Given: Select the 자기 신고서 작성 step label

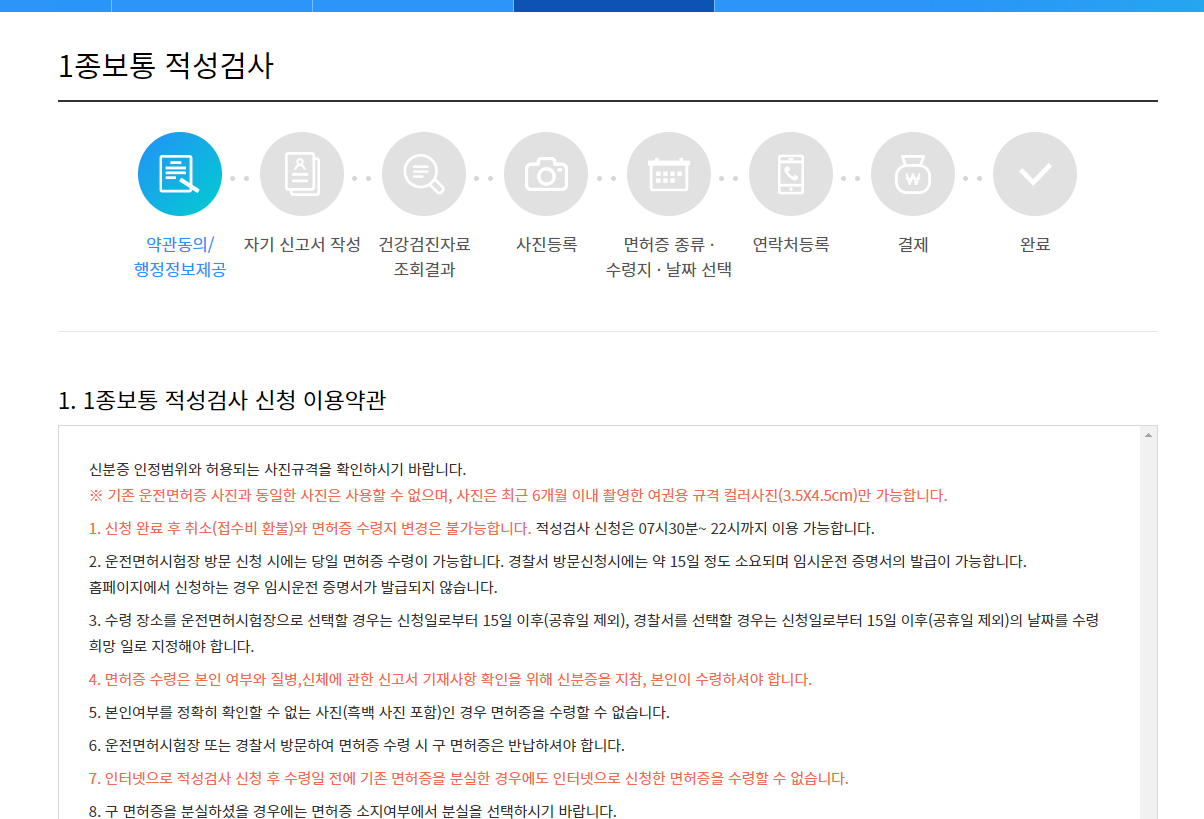Looking at the screenshot, I should [x=302, y=243].
